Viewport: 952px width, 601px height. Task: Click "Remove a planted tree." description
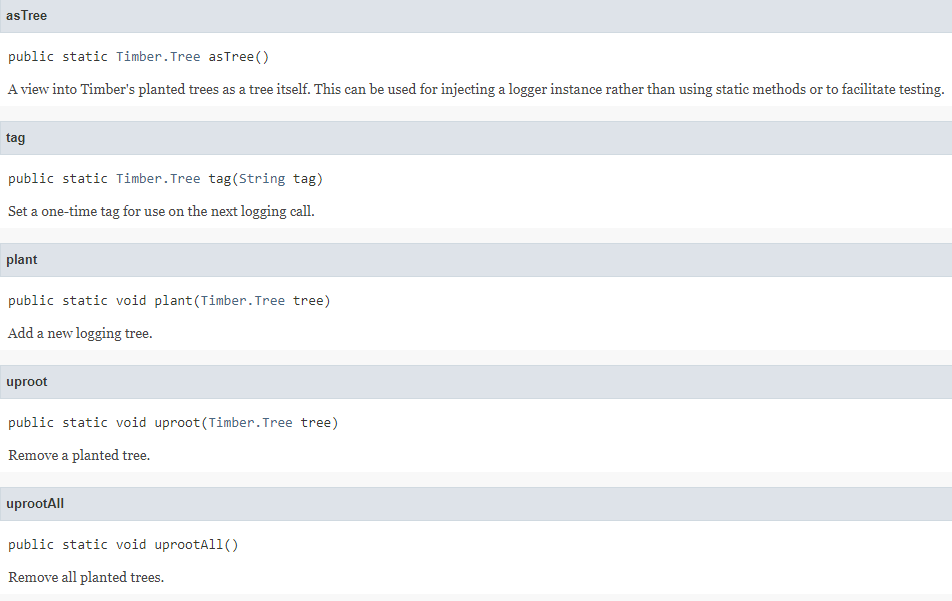coord(79,456)
